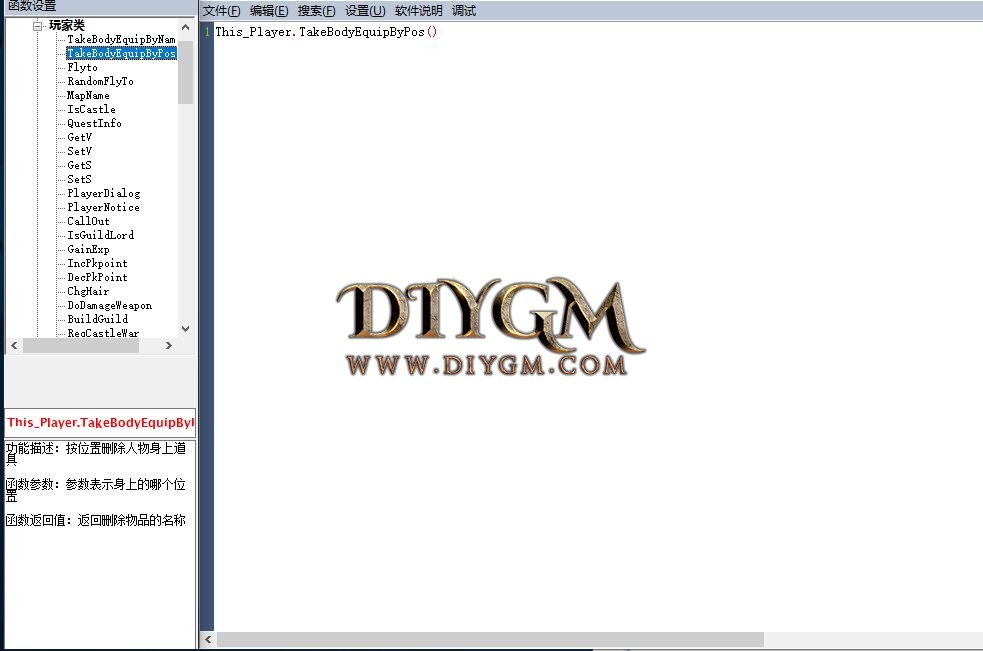The image size is (983, 651).
Task: Click the 功能描述 description text
Action: (96, 453)
